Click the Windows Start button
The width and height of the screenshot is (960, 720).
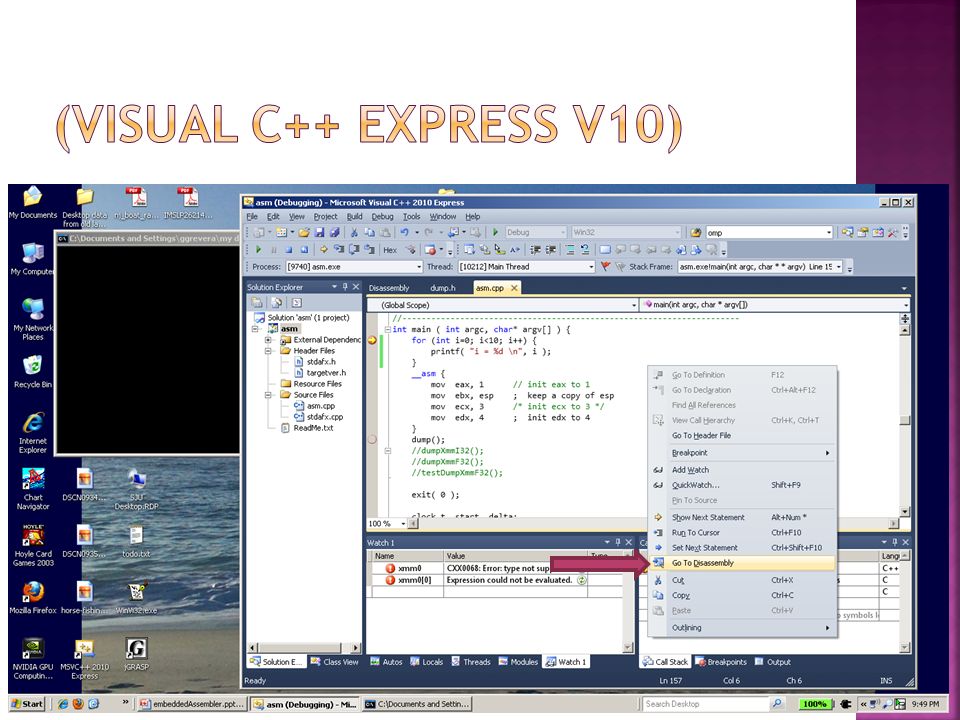27,704
